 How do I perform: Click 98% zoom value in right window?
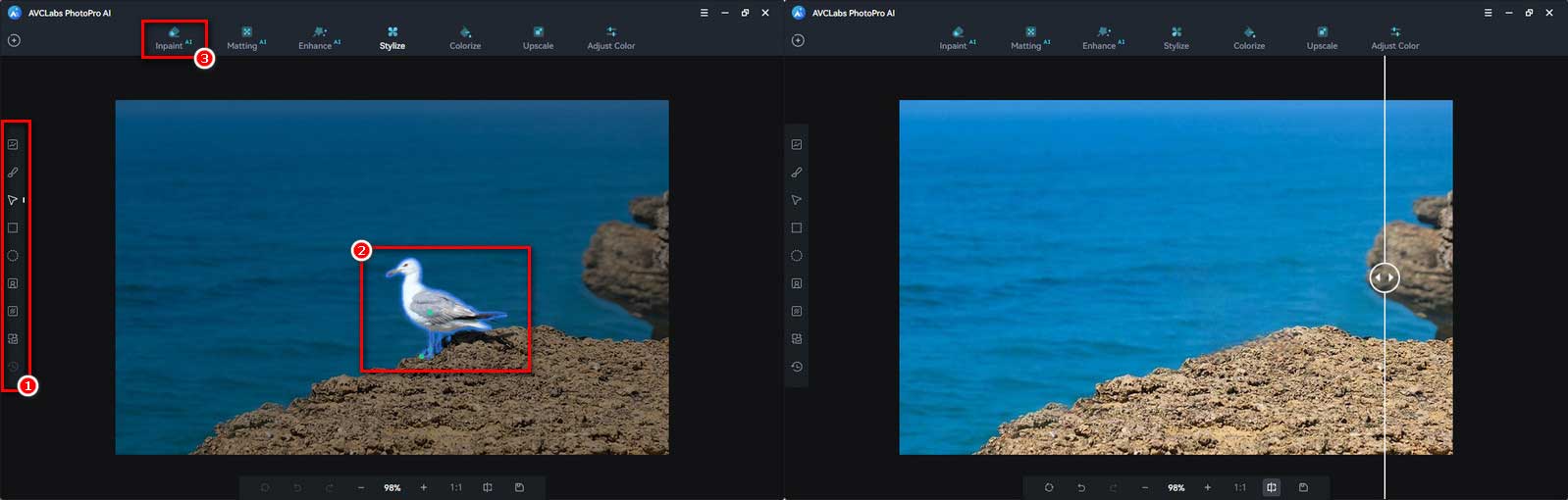pyautogui.click(x=1176, y=487)
